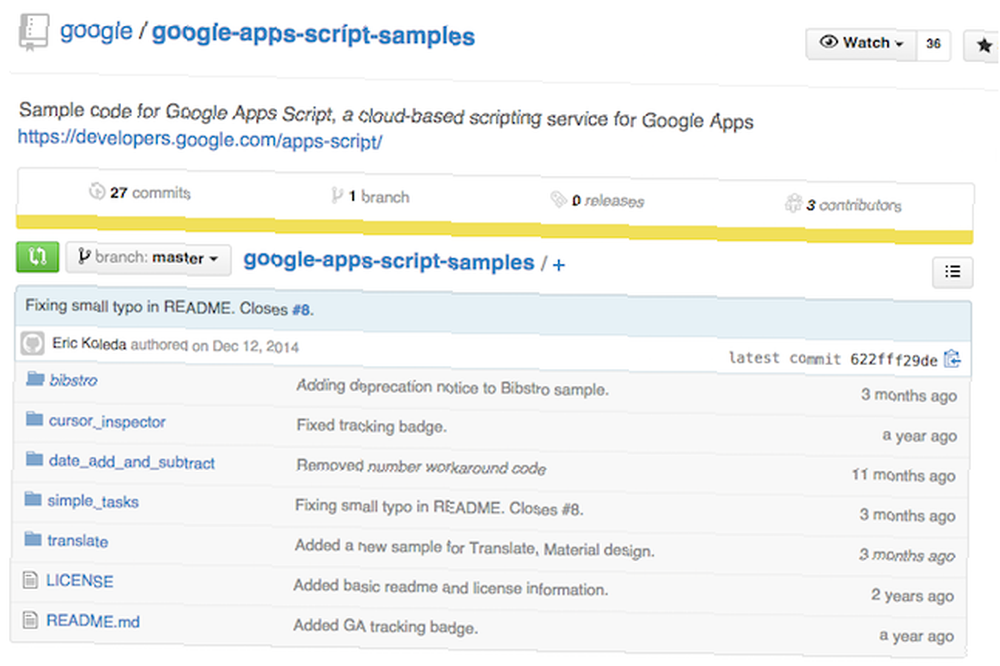Click 'on Dec 12, 2014' date text
The image size is (1000, 666).
click(x=245, y=346)
